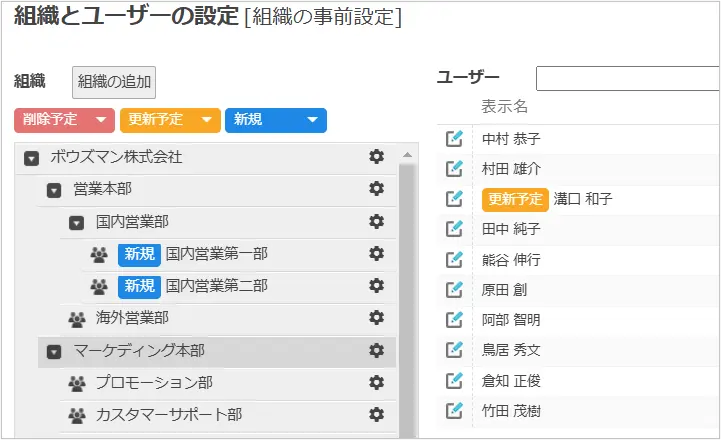Collapse the ボウズマン株式会社 tree node
Image resolution: width=721 pixels, height=440 pixels.
(x=32, y=158)
